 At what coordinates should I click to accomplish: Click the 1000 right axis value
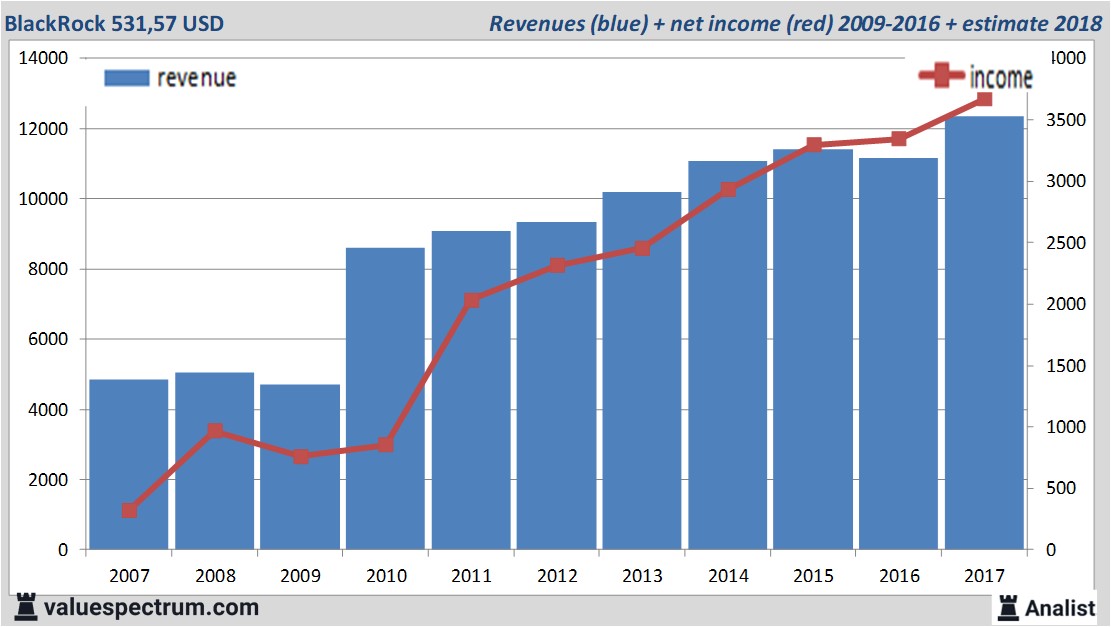[1066, 427]
